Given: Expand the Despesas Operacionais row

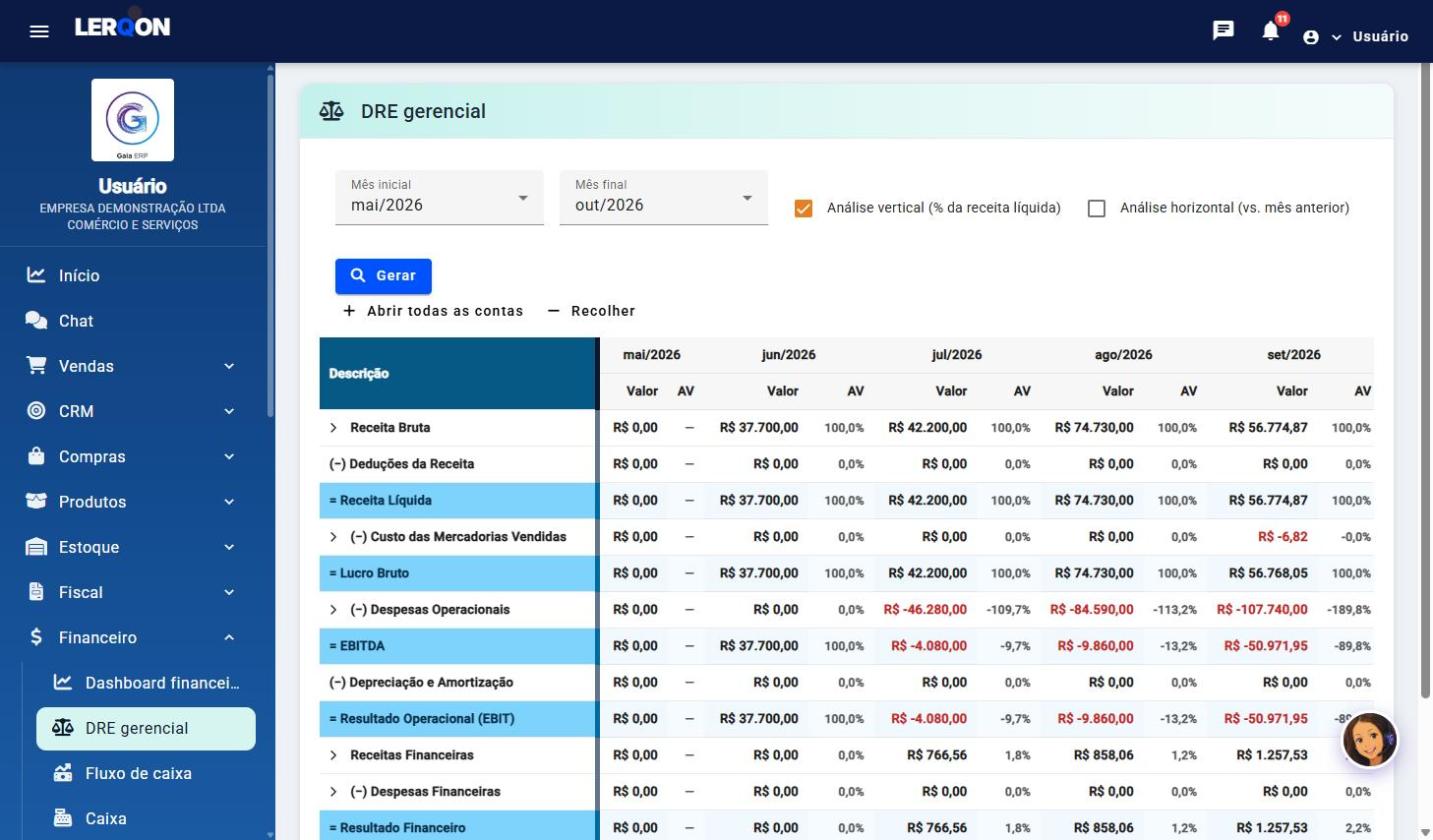Looking at the screenshot, I should (x=334, y=610).
